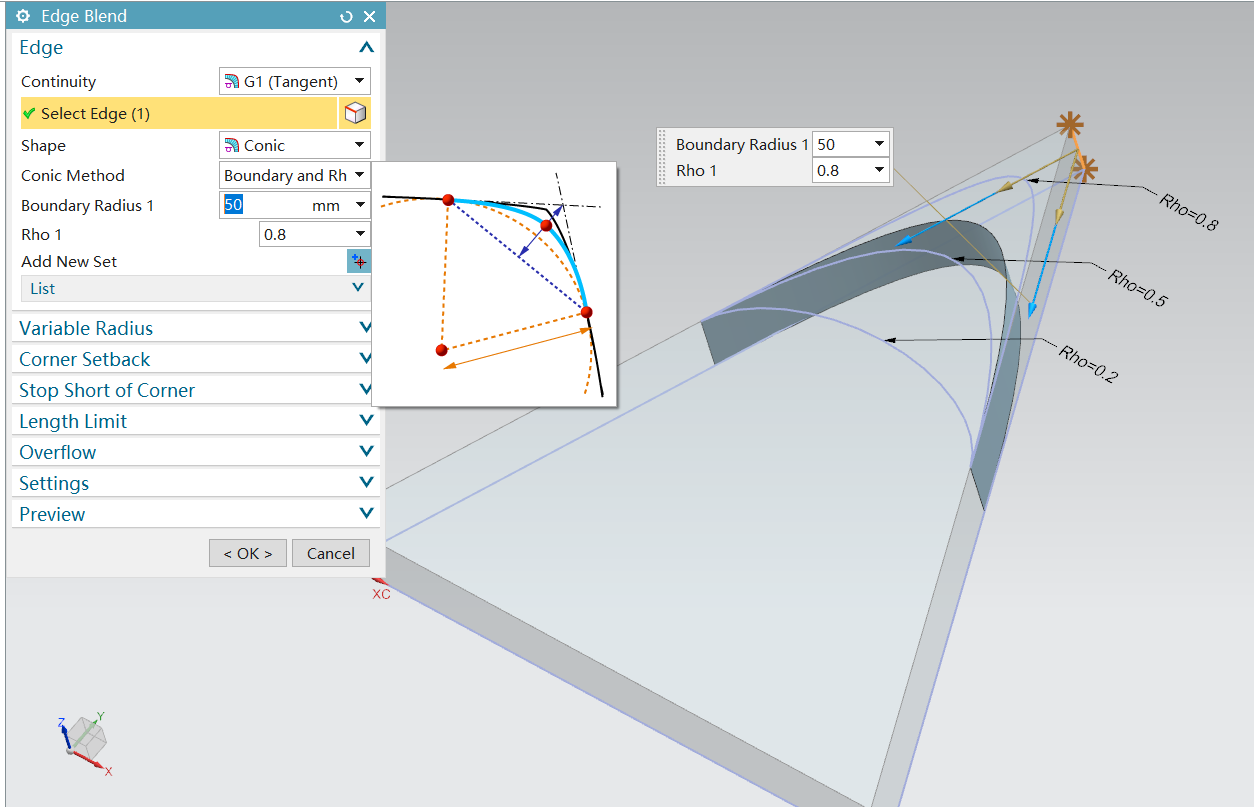Open the Continuity G1 (Tangent) dropdown
This screenshot has height=807, width=1254.
point(294,82)
